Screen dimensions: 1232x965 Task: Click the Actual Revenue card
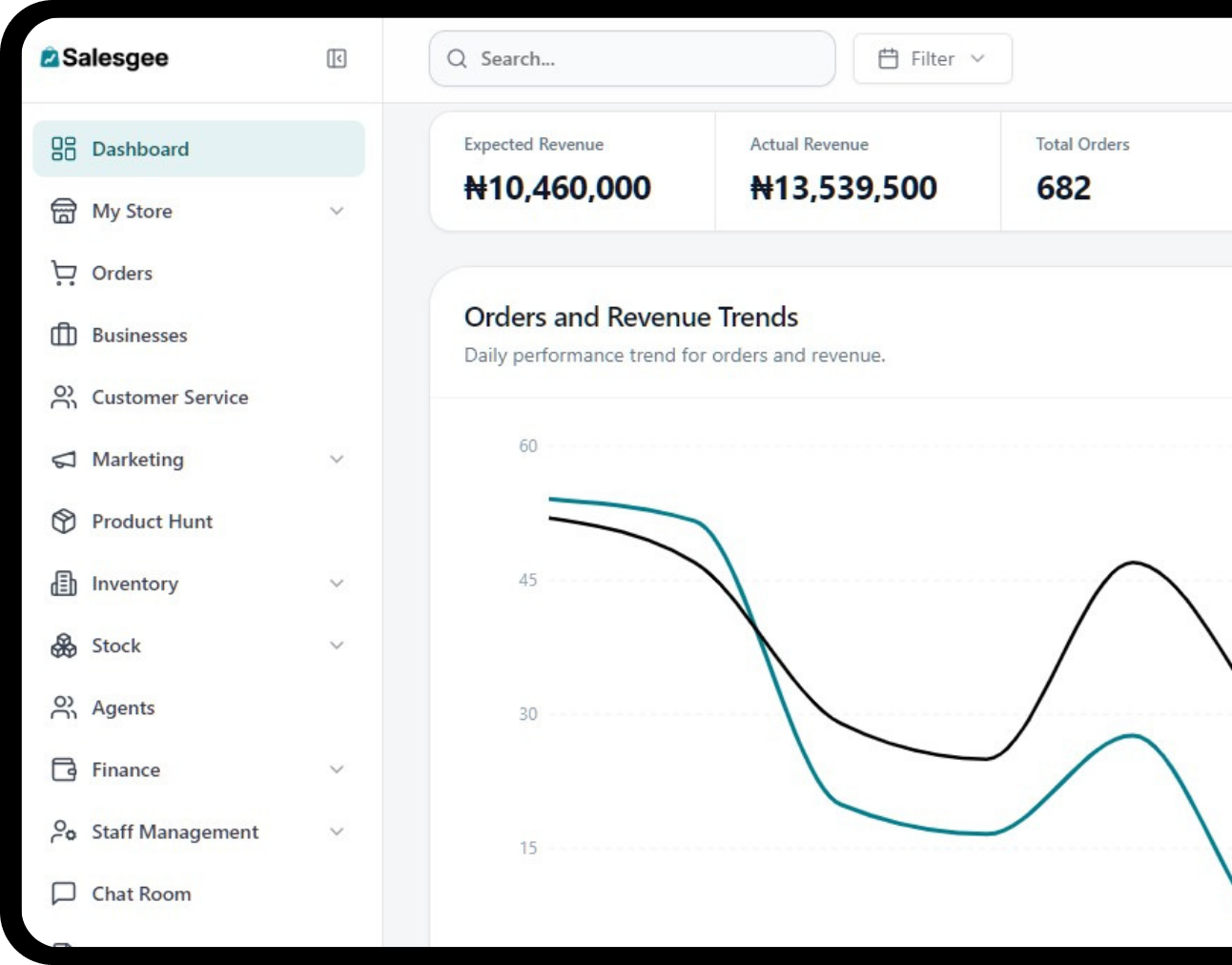856,172
